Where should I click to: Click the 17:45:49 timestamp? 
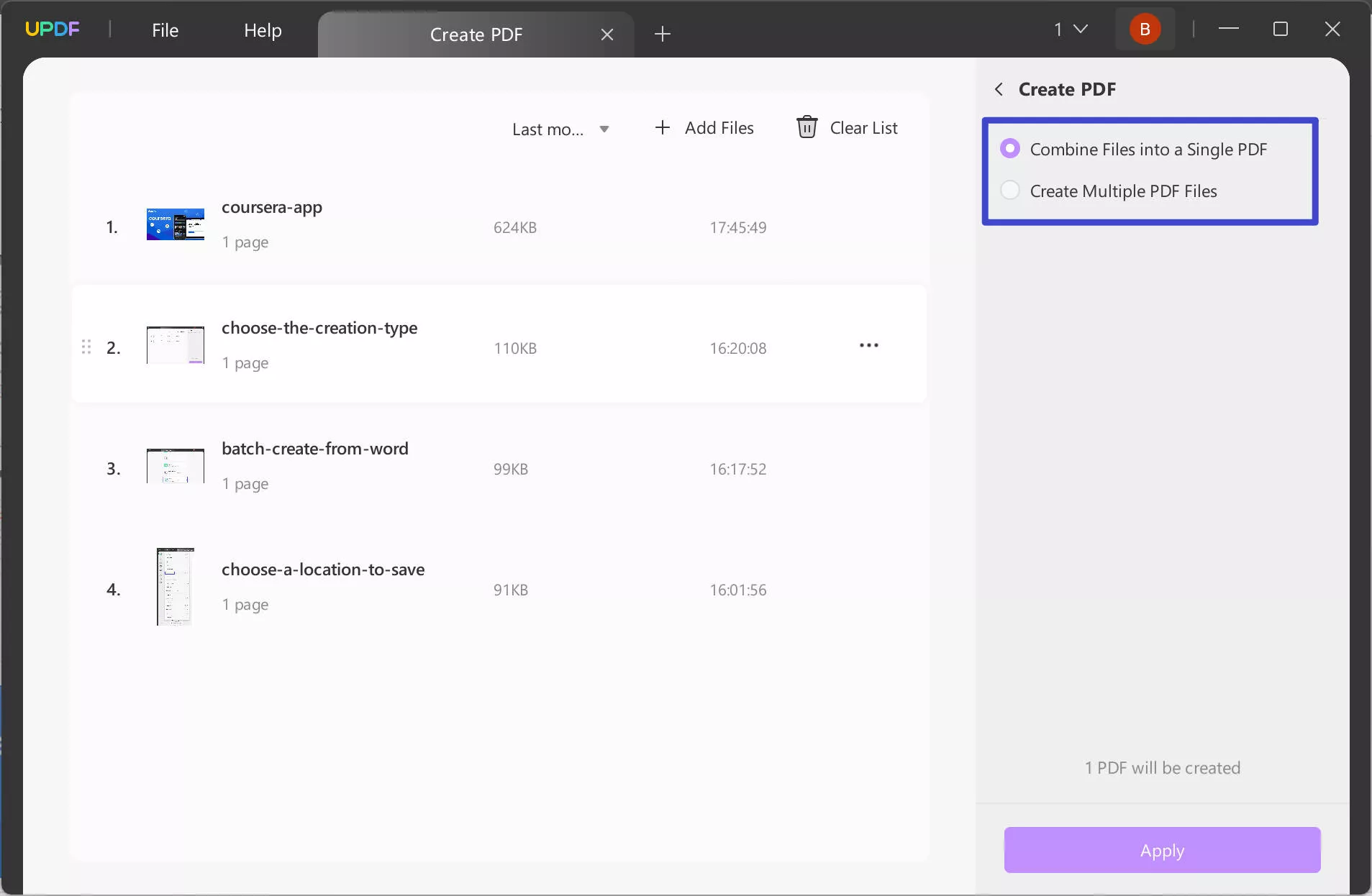[738, 228]
